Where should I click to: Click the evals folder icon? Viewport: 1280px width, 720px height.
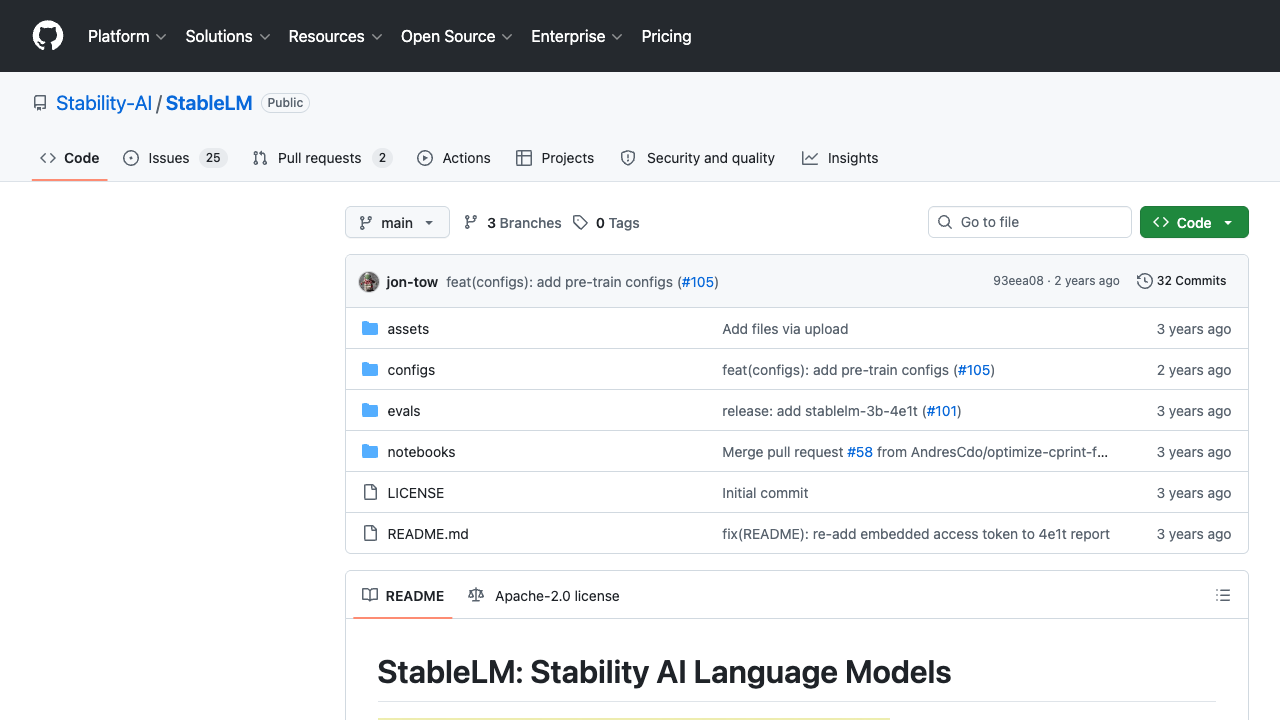[x=370, y=411]
